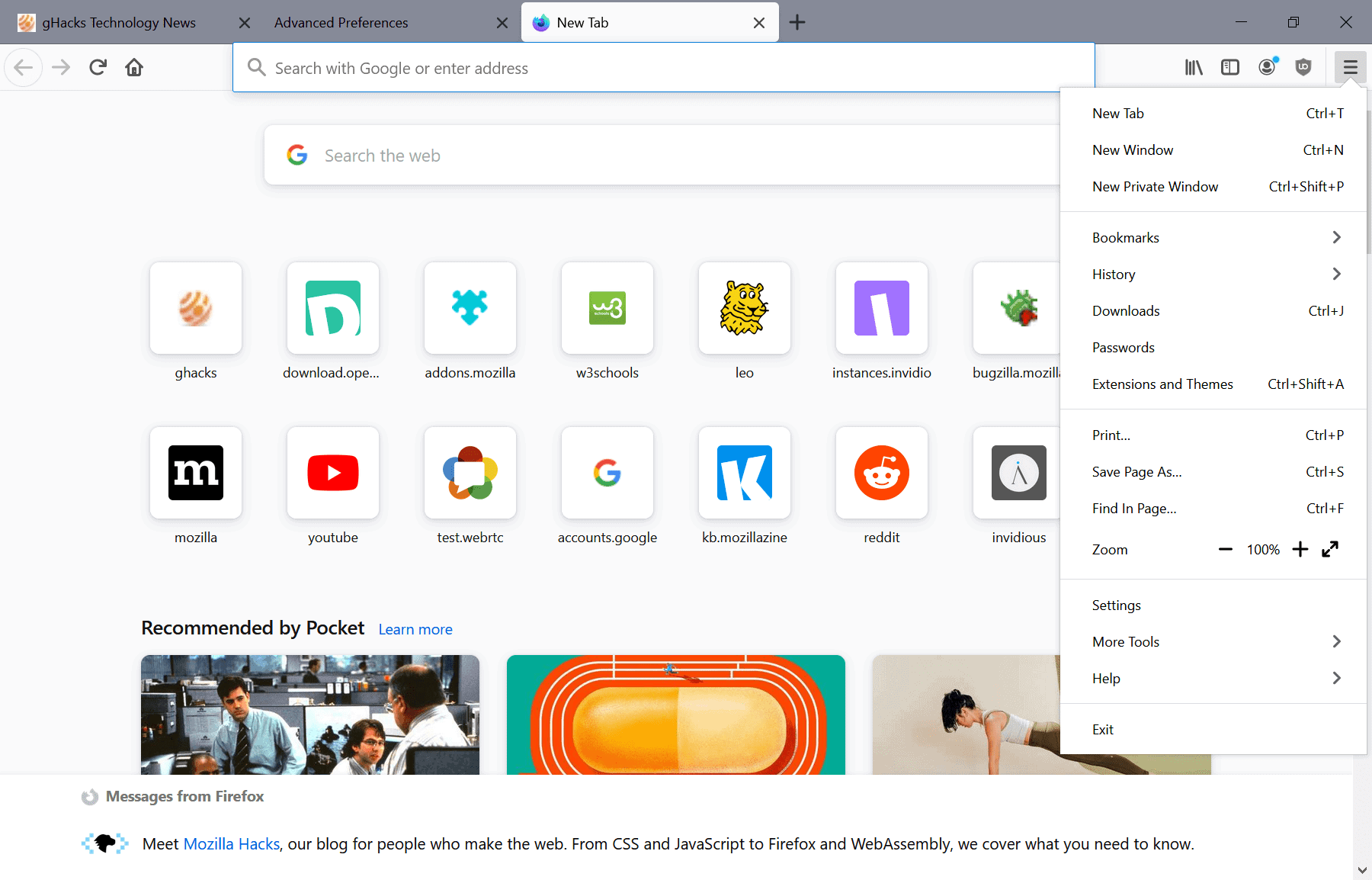Open the home page
1372x880 pixels.
[134, 67]
